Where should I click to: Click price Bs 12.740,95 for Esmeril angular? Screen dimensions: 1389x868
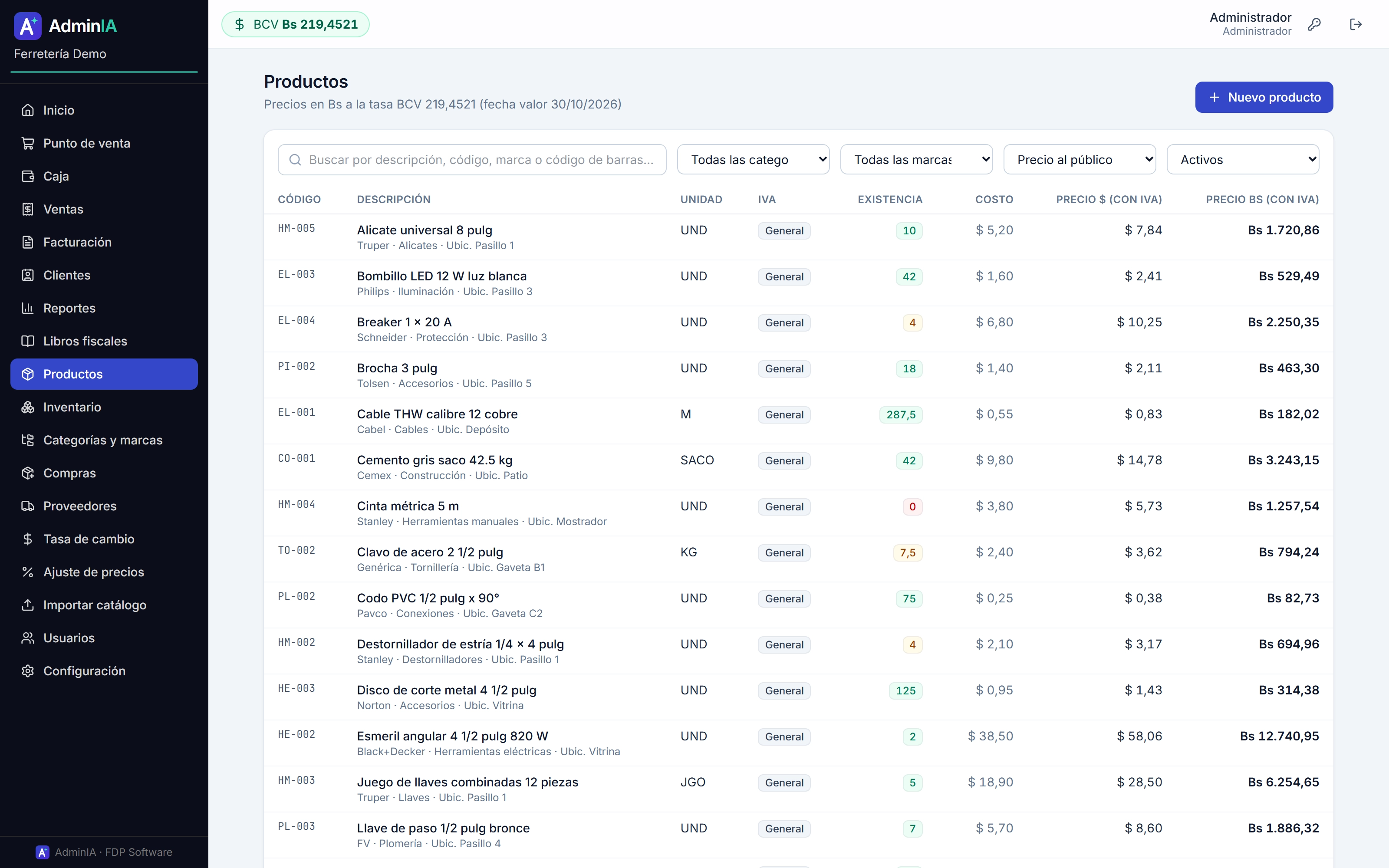coord(1279,736)
